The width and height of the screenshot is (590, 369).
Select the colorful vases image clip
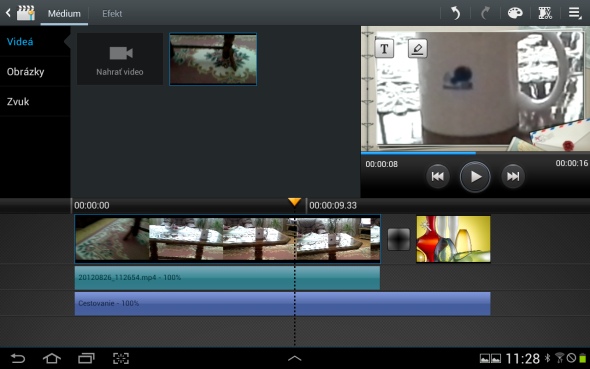453,239
